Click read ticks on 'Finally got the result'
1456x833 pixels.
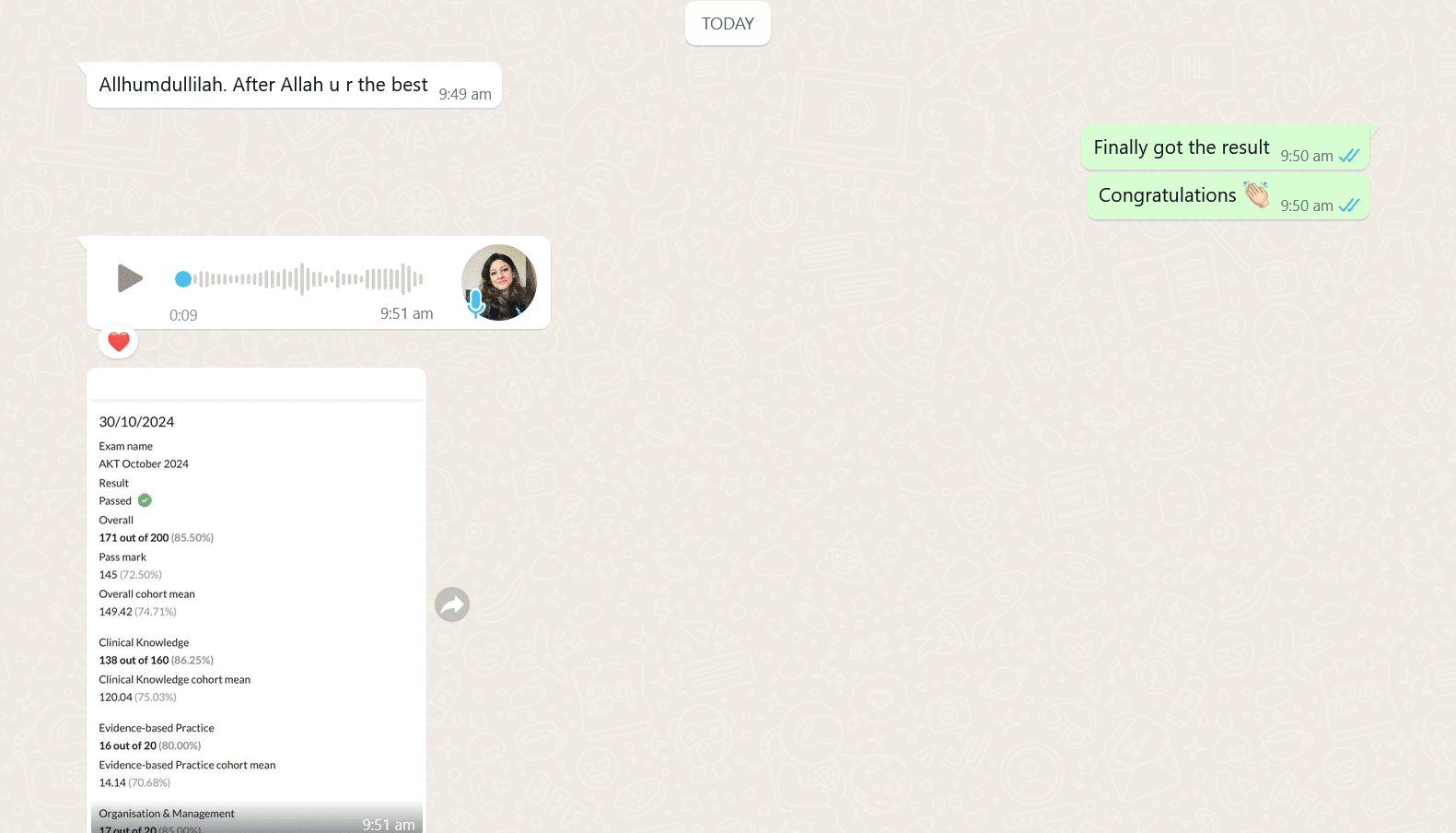(x=1349, y=156)
